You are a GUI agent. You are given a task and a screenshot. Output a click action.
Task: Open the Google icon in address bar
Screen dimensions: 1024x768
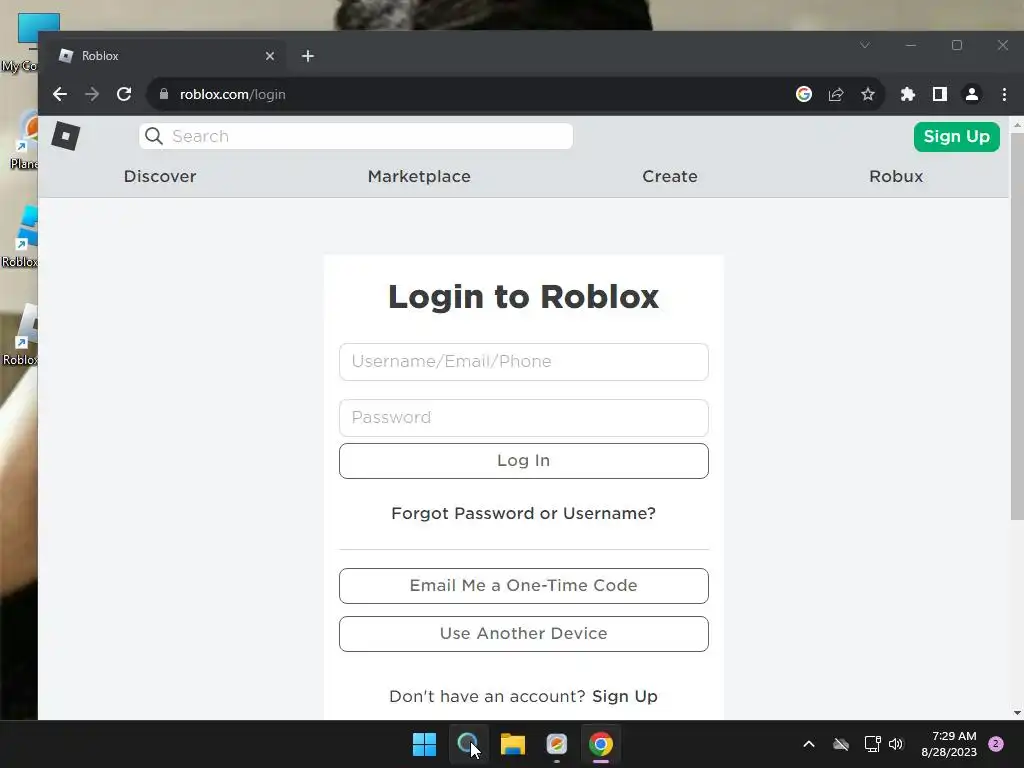click(x=804, y=94)
